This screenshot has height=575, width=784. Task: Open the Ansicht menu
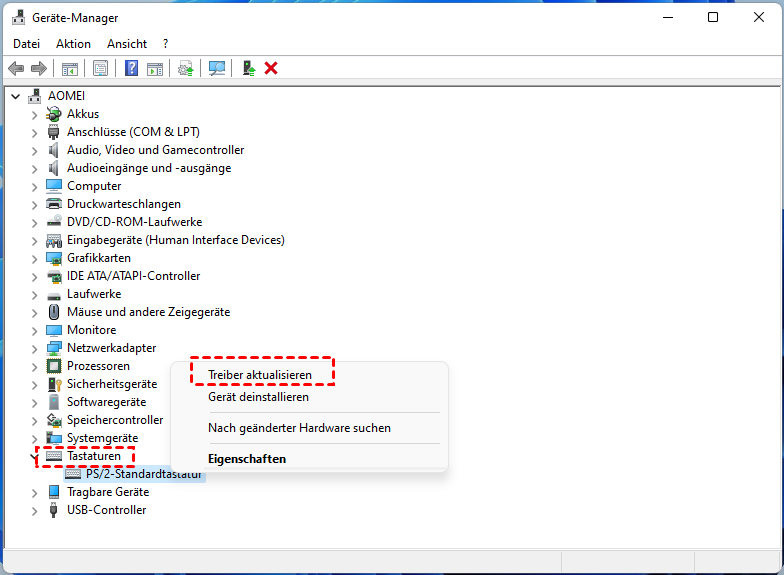[127, 44]
